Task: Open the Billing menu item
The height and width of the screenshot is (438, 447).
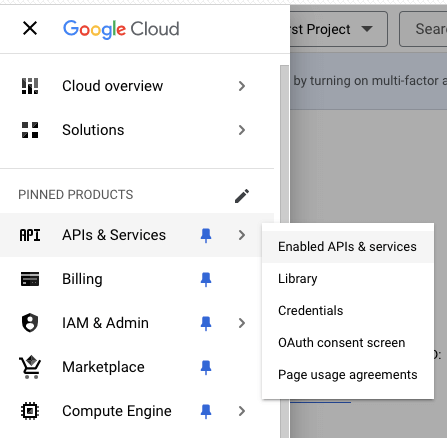Action: [x=137, y=279]
